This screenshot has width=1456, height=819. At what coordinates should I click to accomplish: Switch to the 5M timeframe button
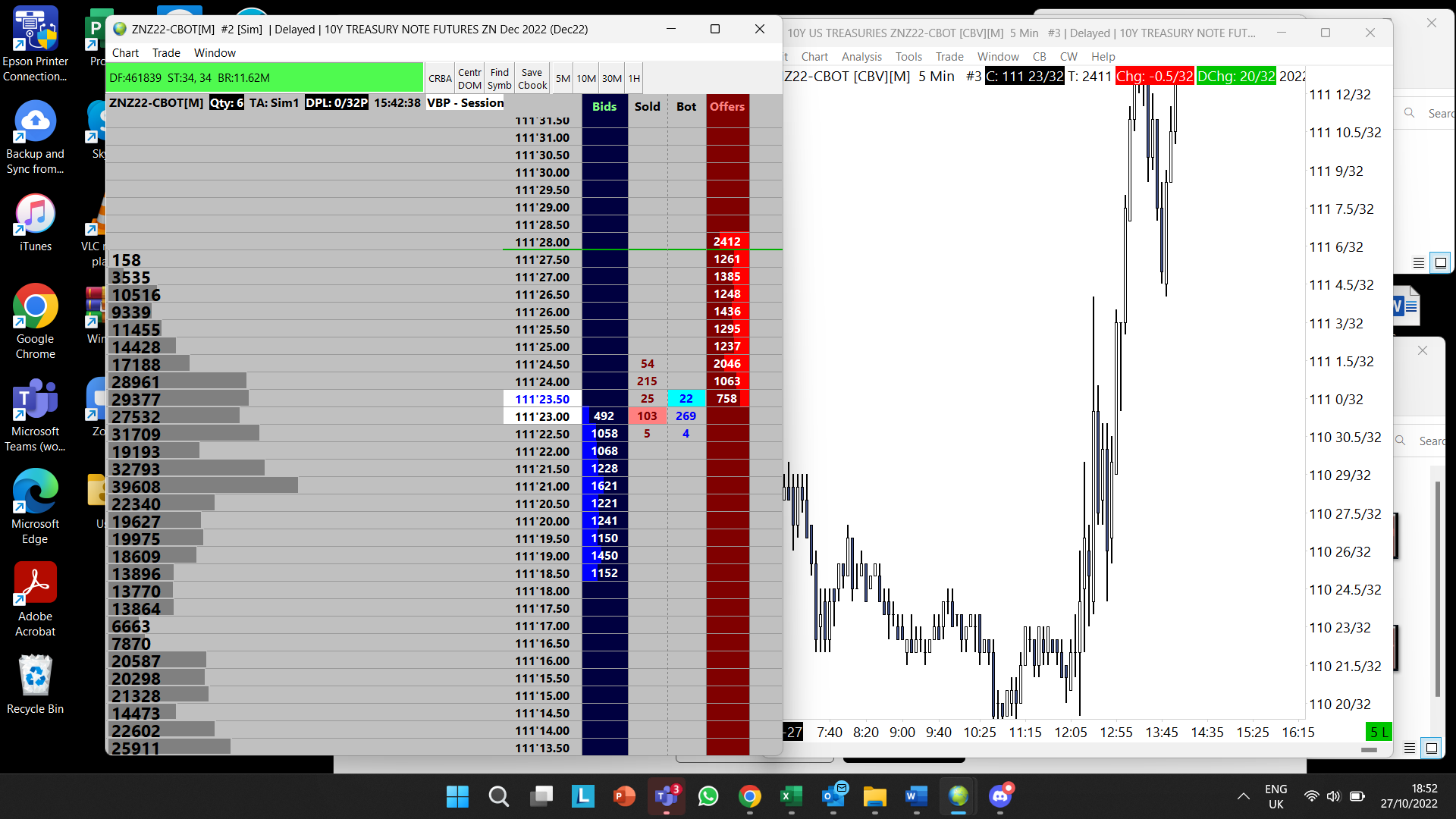point(563,78)
